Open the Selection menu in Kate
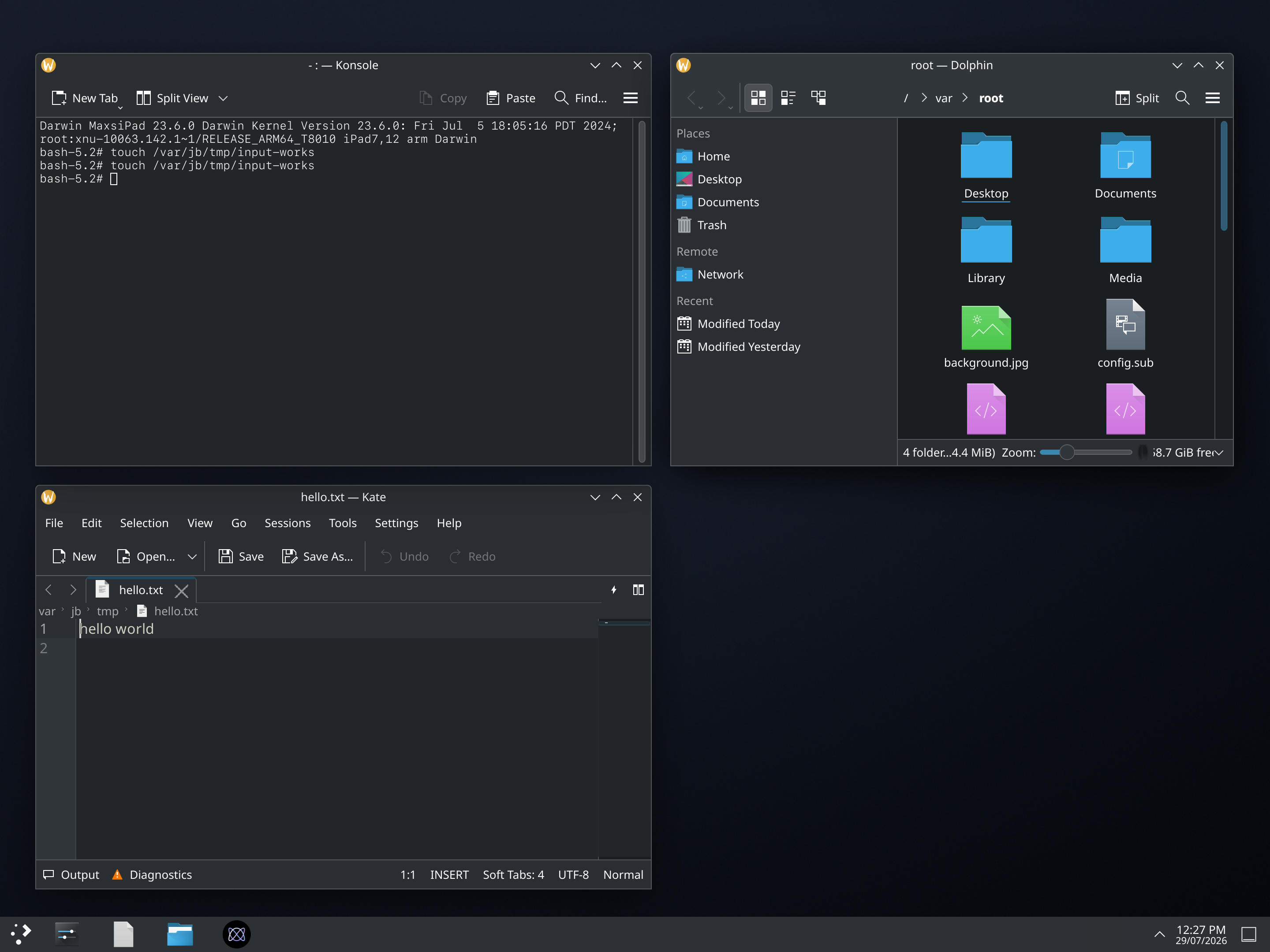Screen dimensions: 1270x952 144,523
